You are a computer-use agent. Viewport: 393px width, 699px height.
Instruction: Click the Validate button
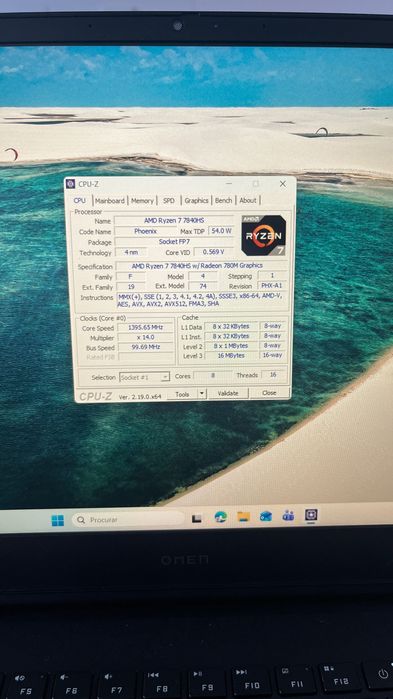(228, 393)
